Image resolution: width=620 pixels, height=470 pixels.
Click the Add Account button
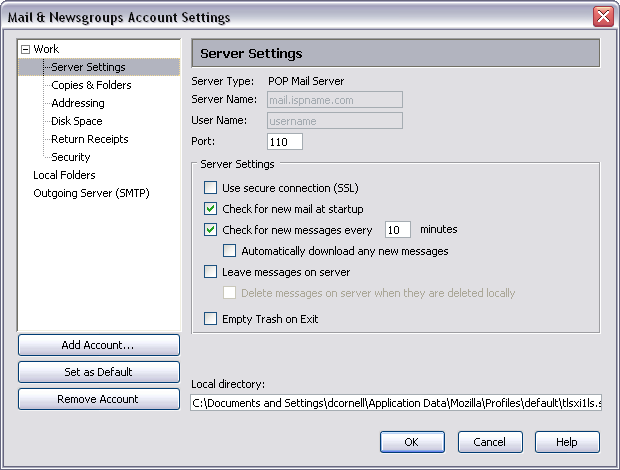coord(98,345)
